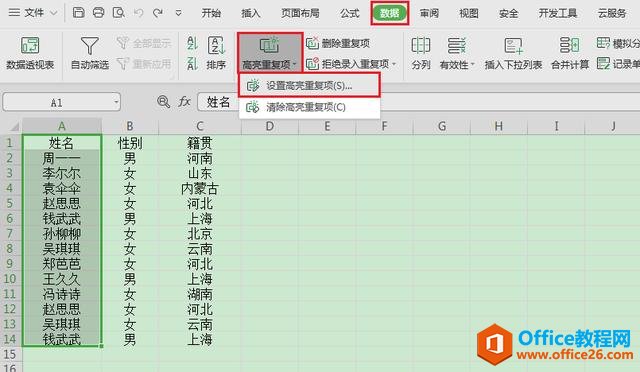Open the 开发工具 tab
Image resolution: width=640 pixels, height=372 pixels.
[558, 13]
